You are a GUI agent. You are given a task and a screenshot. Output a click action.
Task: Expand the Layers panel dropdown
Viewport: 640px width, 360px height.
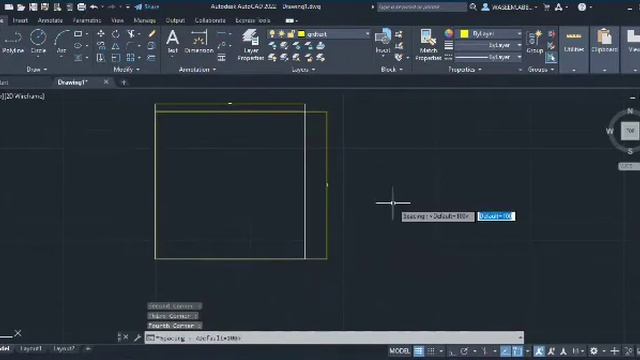click(x=303, y=70)
